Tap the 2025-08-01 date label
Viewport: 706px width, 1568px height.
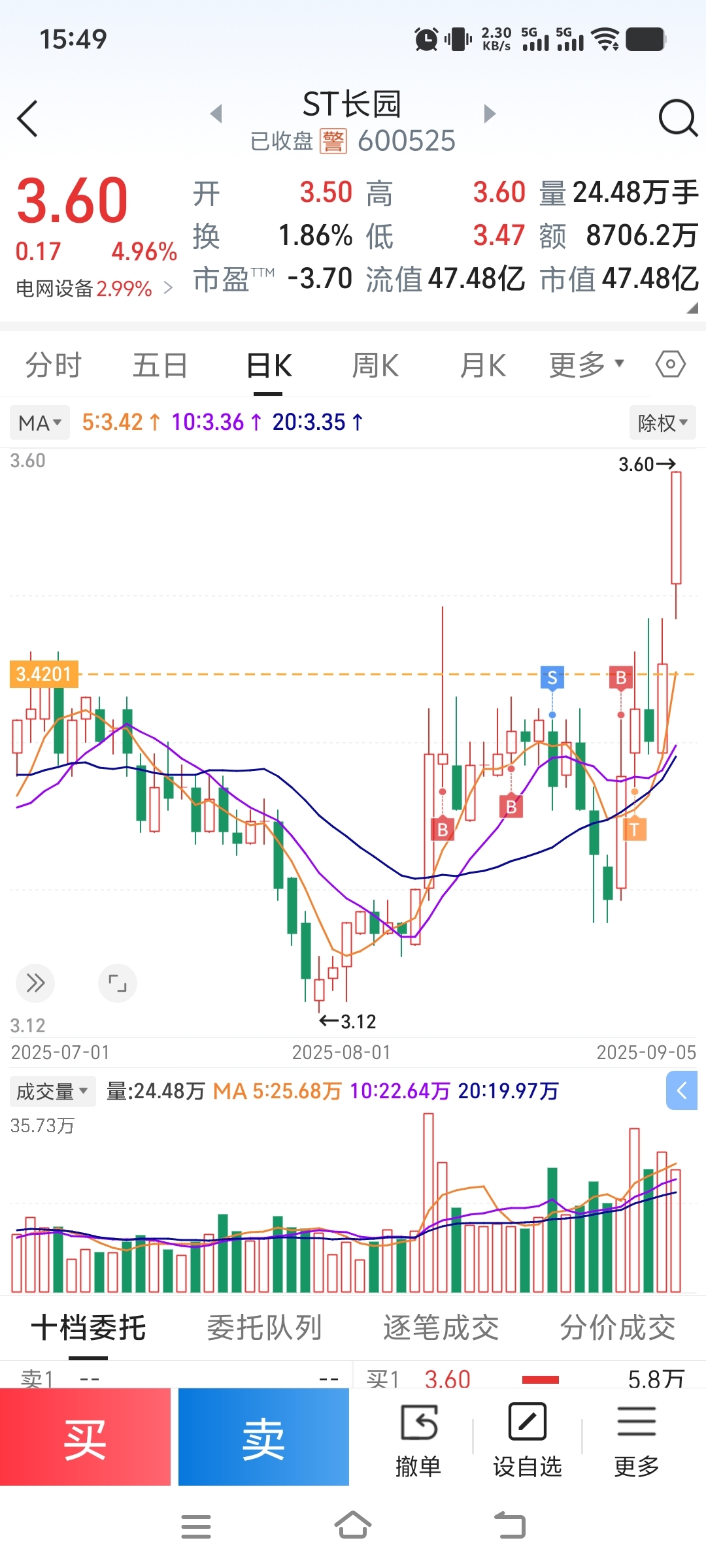[341, 1053]
